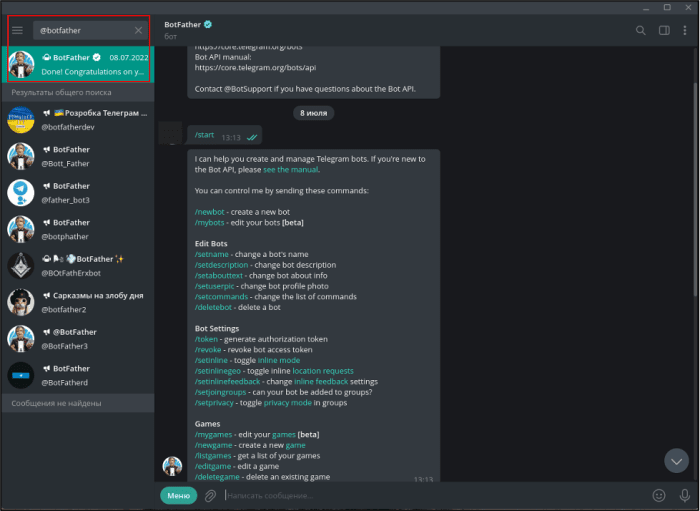This screenshot has height=511, width=700.
Task: Click the /deletebot command
Action: pos(213,307)
